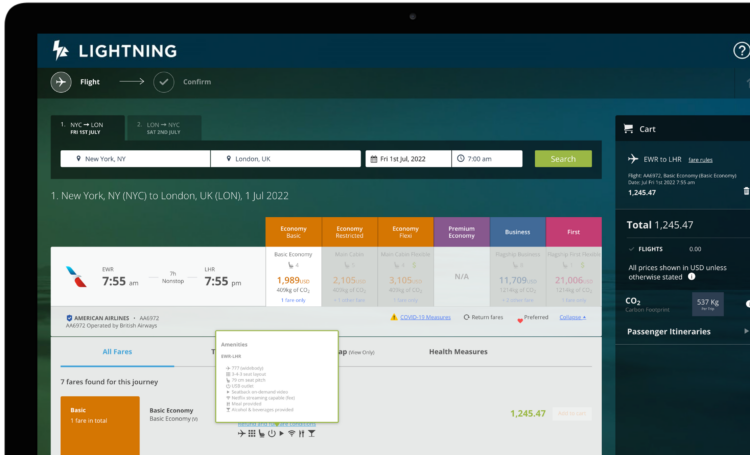Viewport: 750px width, 455px height.
Task: Choose Main Cabin Flexible 3,105 USD fare cell
Action: pyautogui.click(x=406, y=277)
